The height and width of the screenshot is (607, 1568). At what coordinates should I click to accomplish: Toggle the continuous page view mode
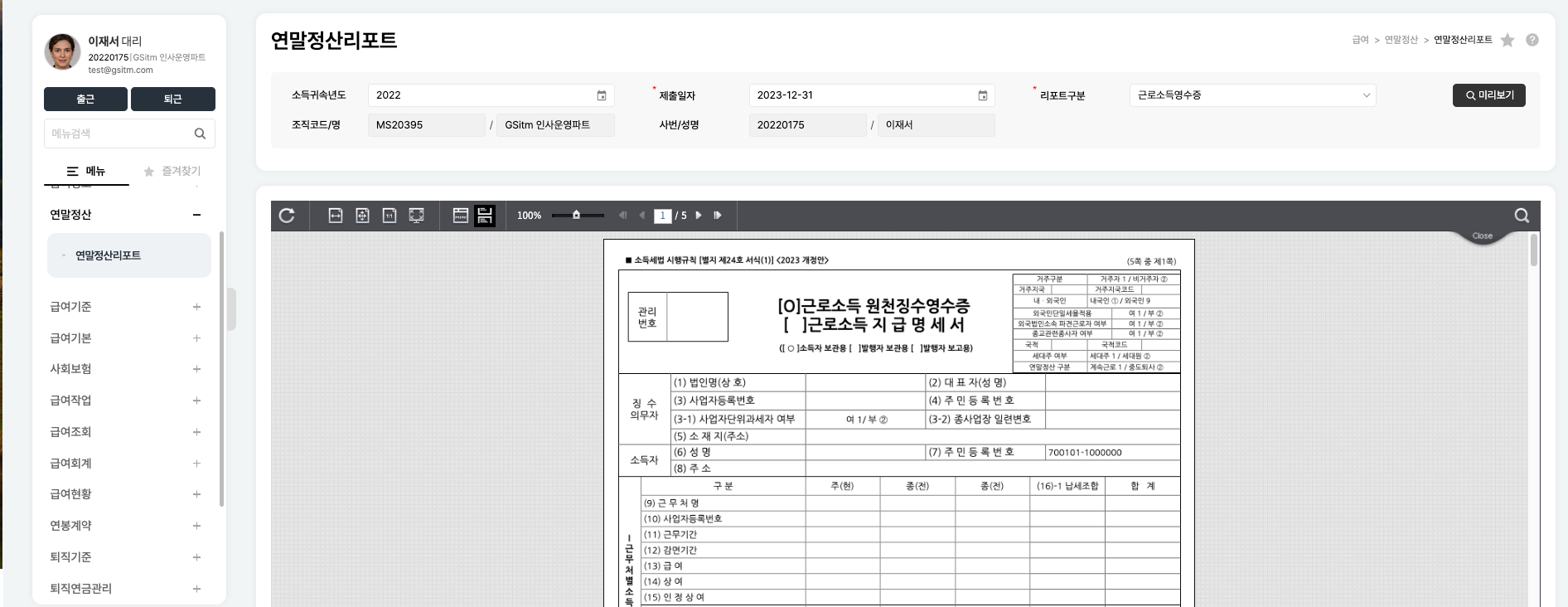click(485, 216)
